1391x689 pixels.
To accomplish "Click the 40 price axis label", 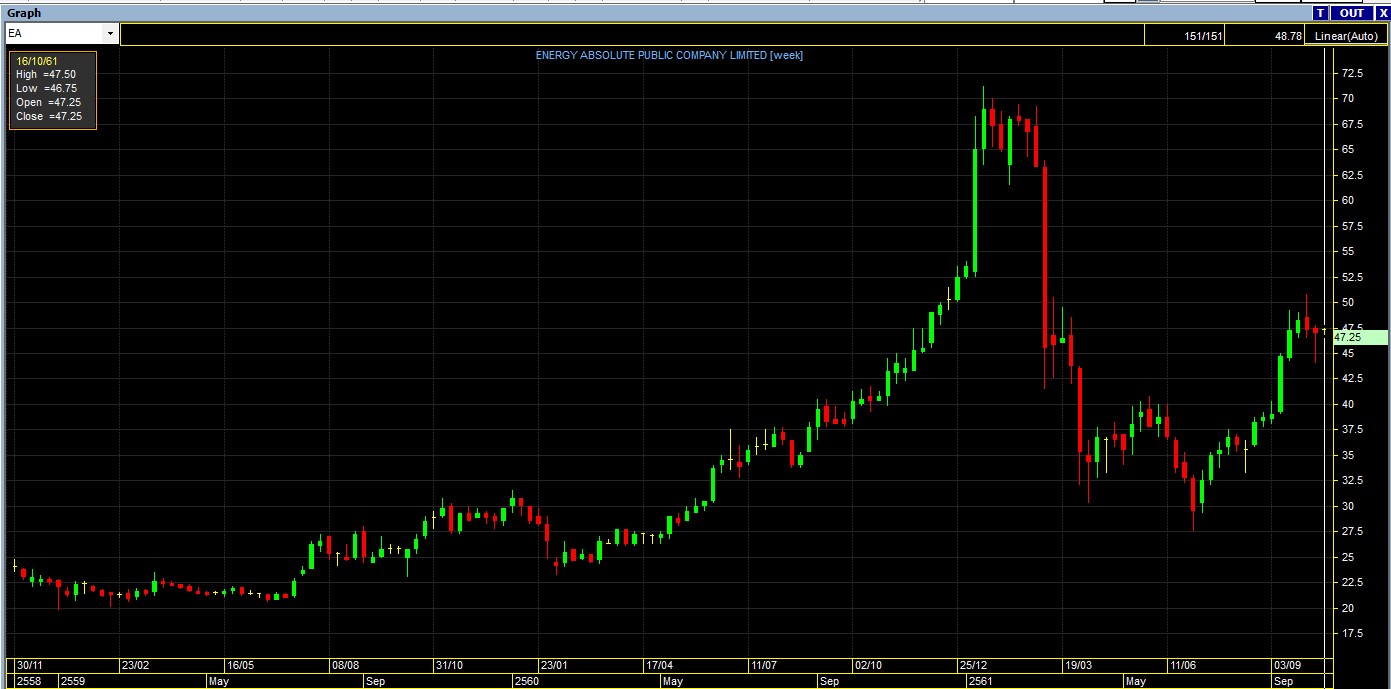I will 1348,404.
